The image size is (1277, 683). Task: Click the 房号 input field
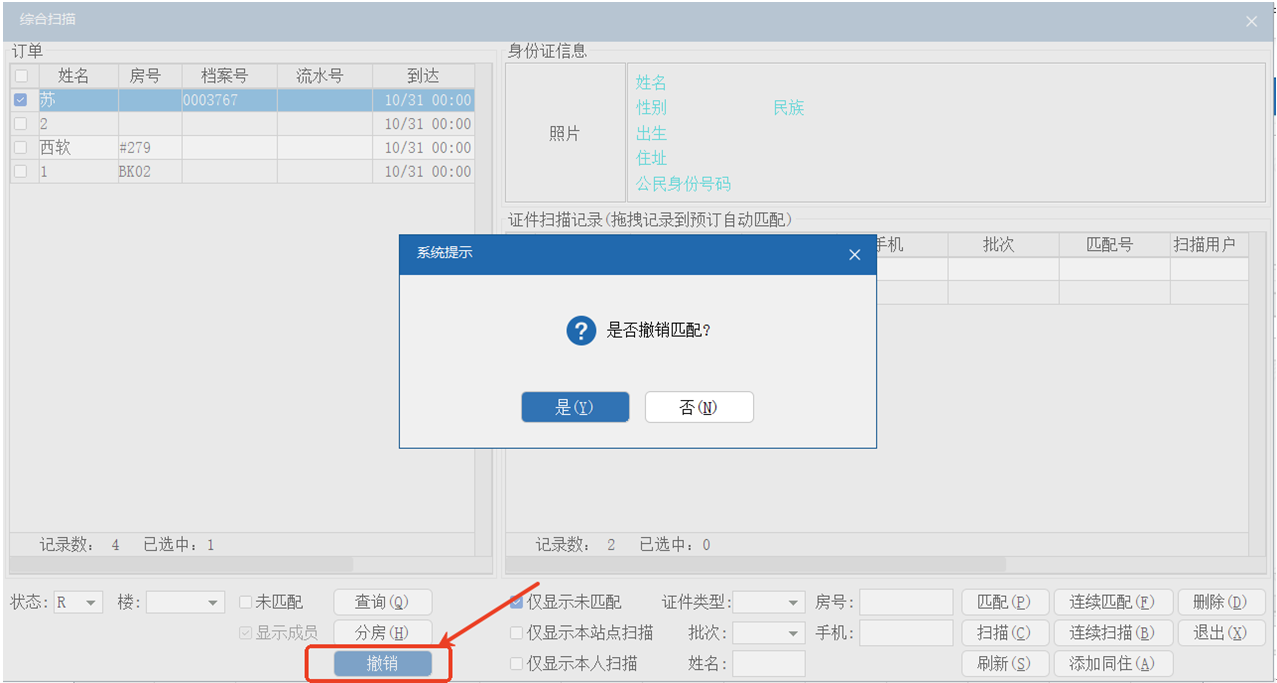906,602
